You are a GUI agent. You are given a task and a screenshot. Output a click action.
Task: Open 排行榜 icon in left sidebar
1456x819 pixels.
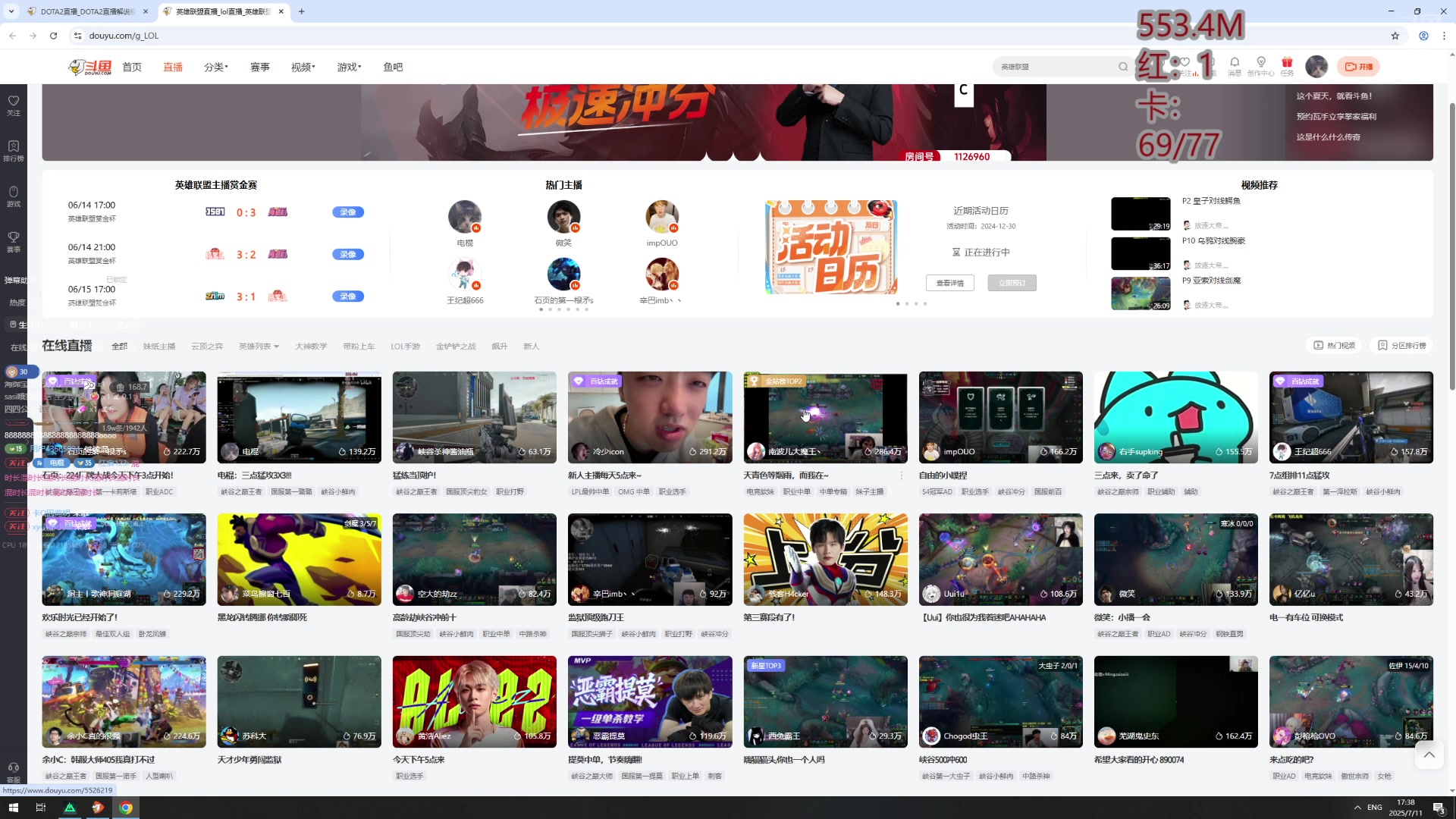(14, 150)
